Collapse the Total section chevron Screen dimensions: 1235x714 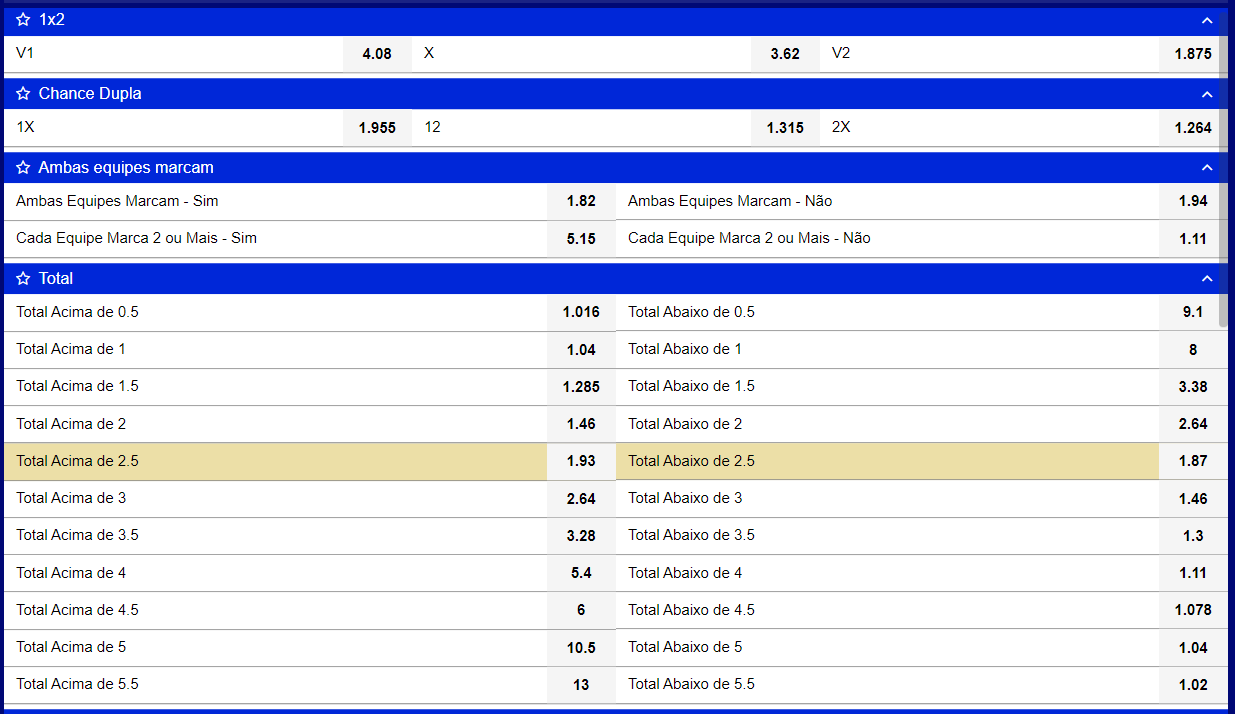[x=1207, y=279]
